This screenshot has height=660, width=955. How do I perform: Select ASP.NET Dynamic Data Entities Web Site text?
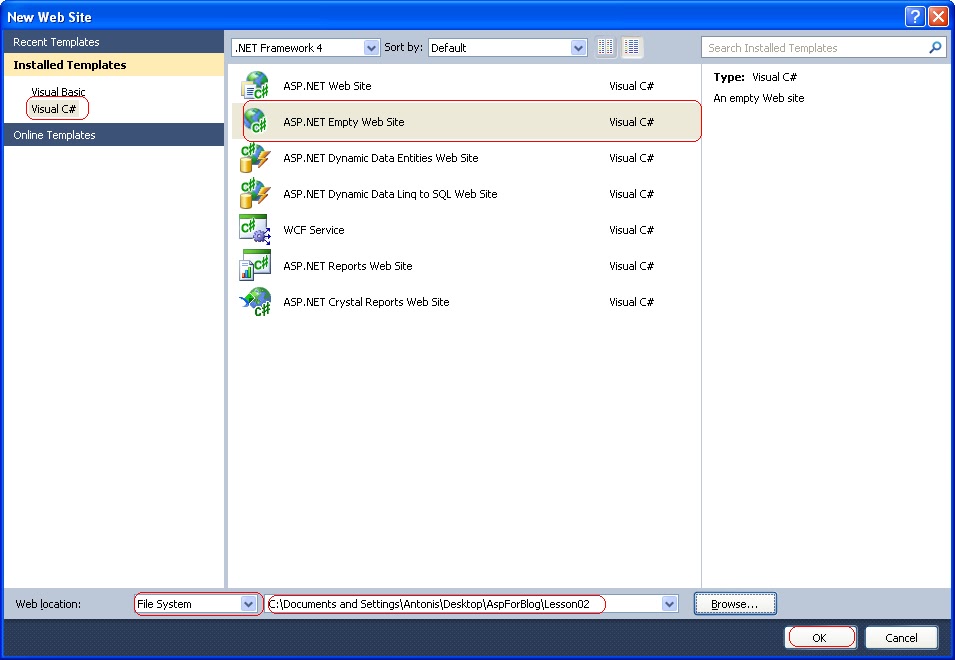[x=381, y=158]
